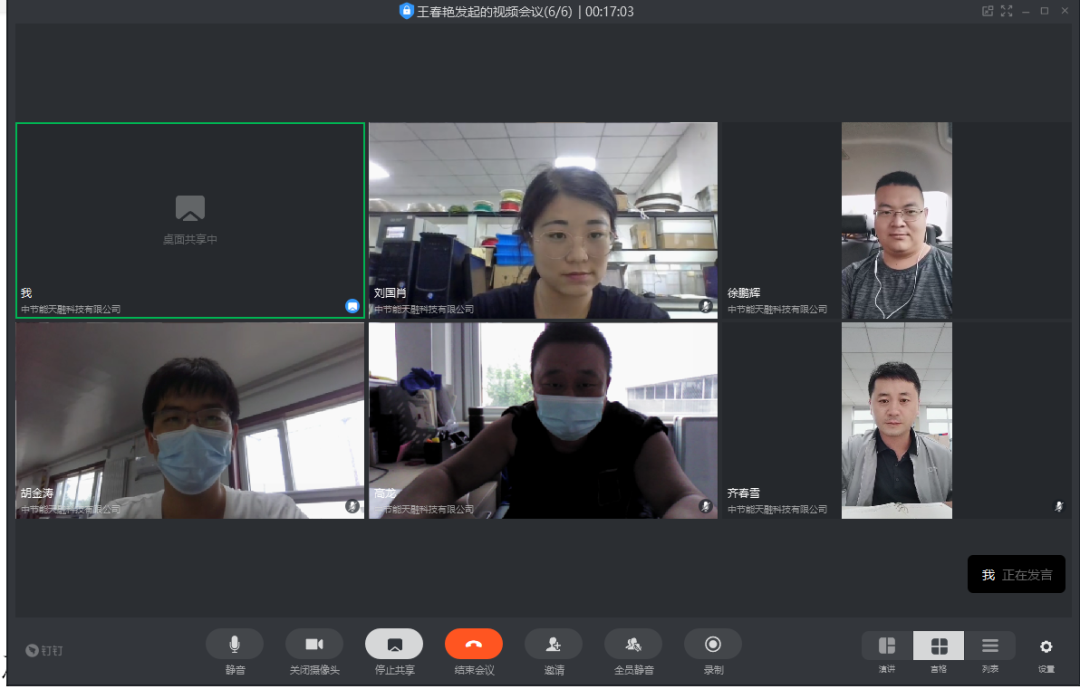
Task: Click the pop-out mini window icon in title bar
Action: pyautogui.click(x=988, y=11)
